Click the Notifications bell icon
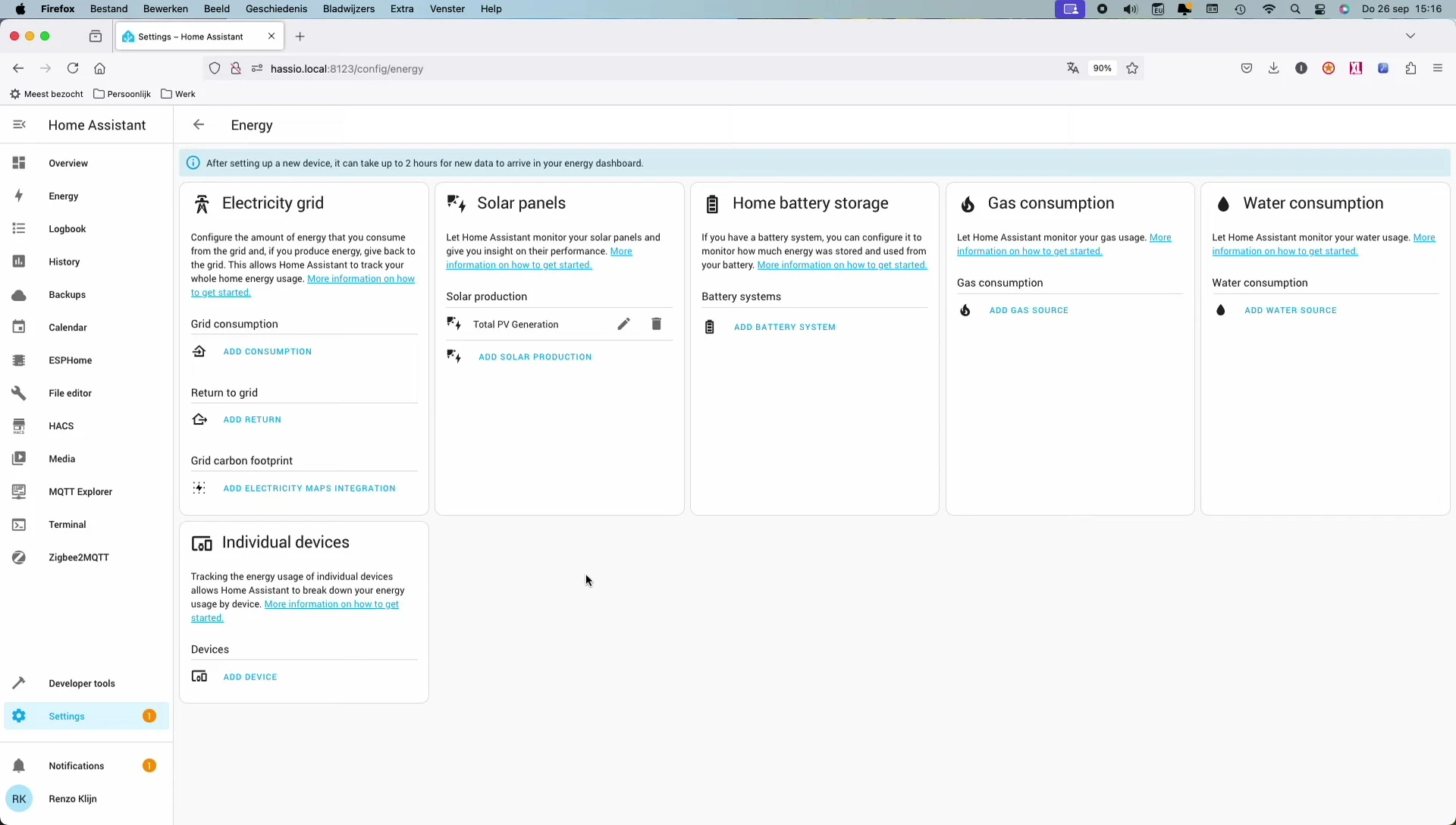 (19, 766)
